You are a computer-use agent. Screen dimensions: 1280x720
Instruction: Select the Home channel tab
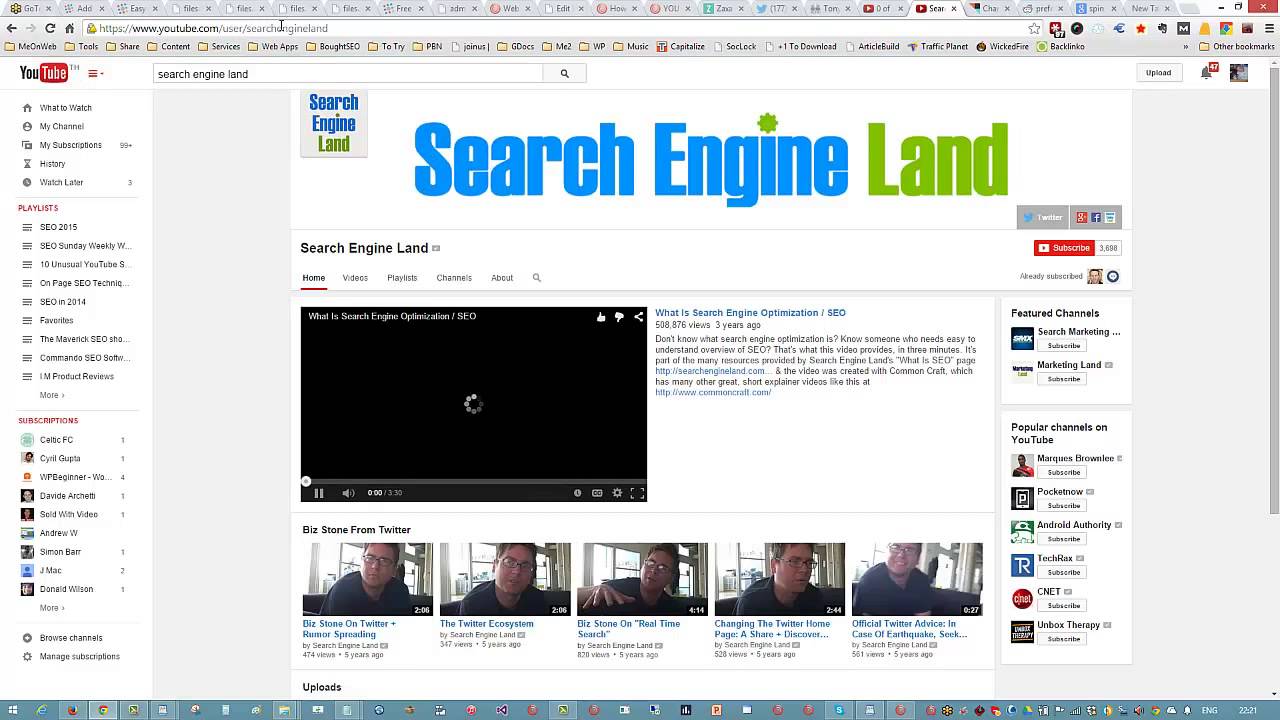pos(313,278)
